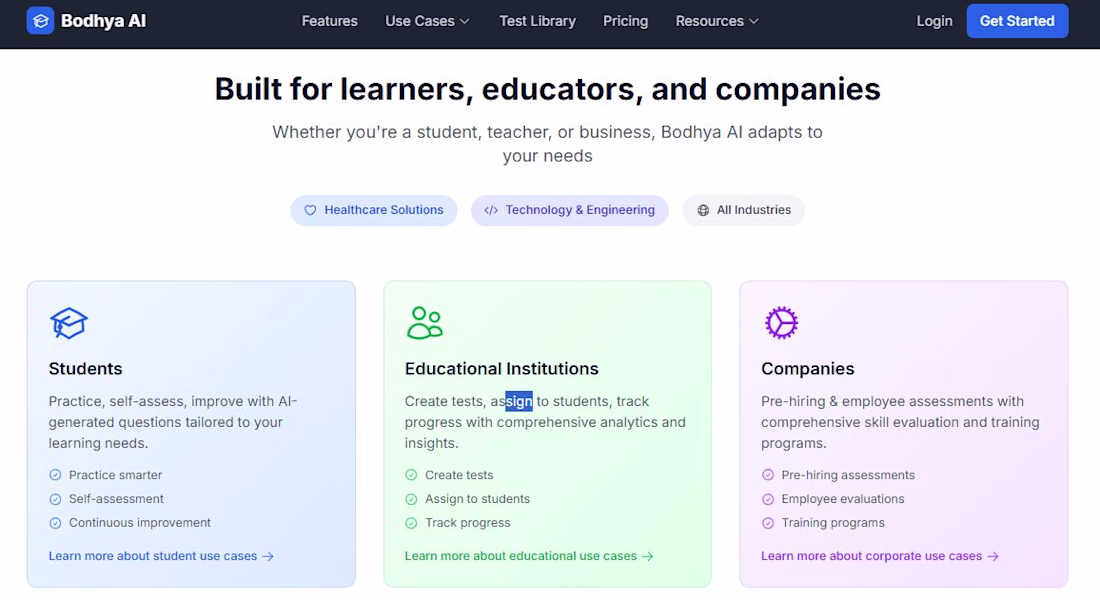Click the graduation cap Students icon
Screen dimensions: 1100x600
click(69, 323)
